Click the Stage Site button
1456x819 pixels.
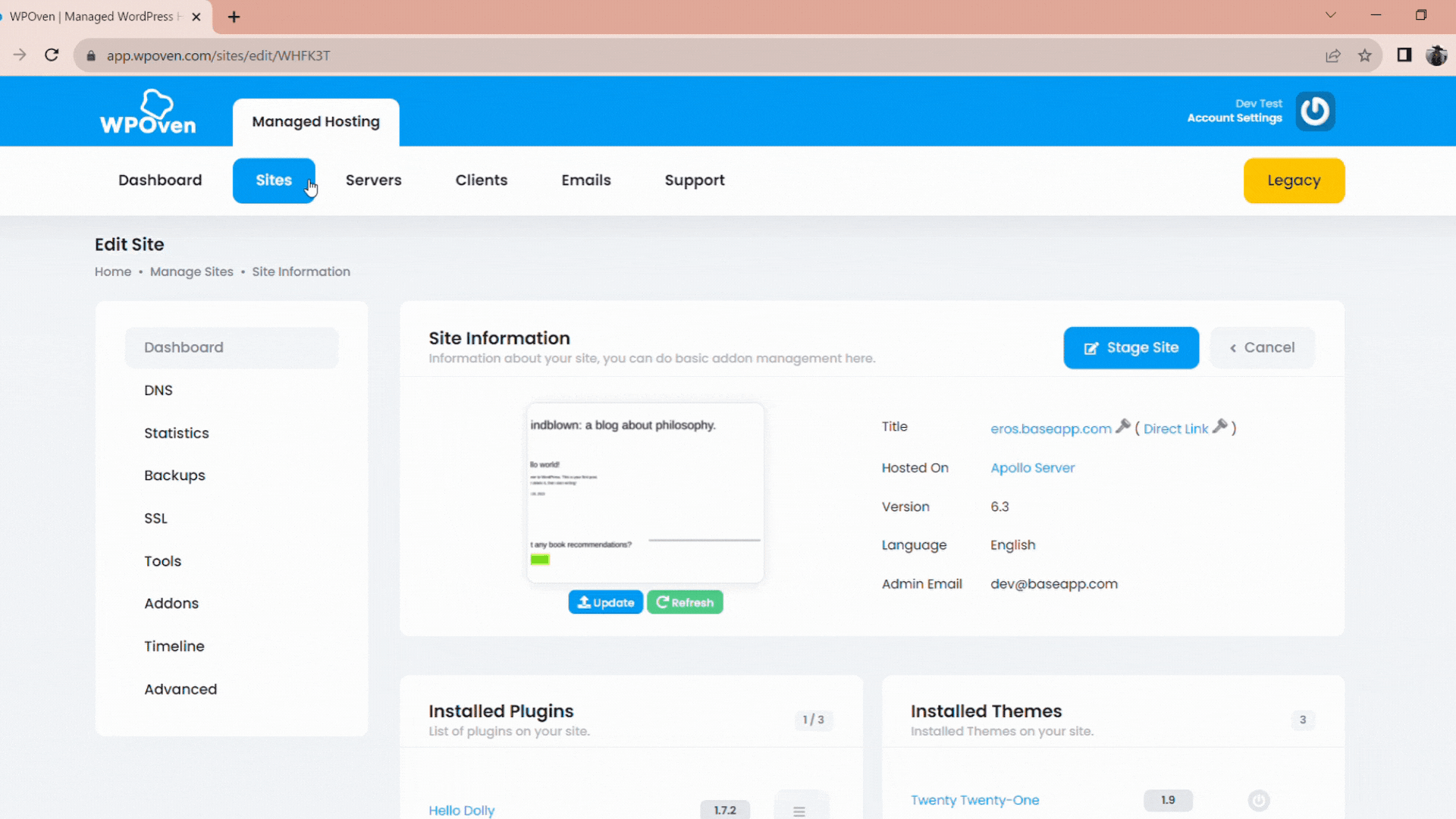tap(1131, 348)
